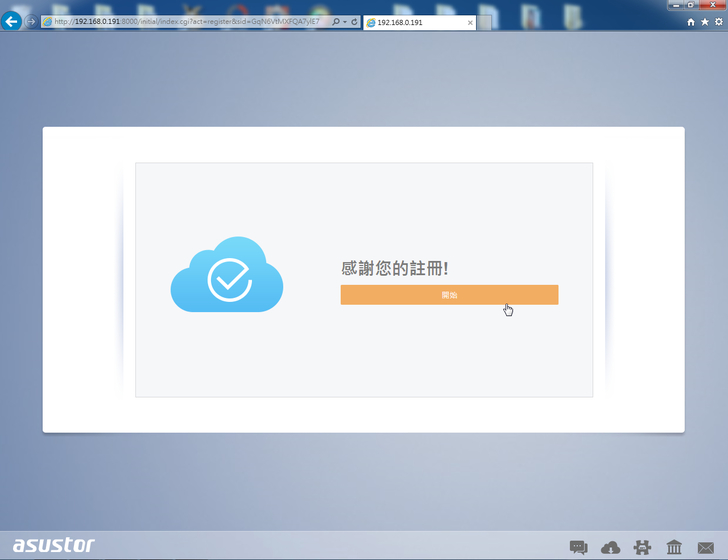Close the 192.168.0.191 tab

coord(470,22)
